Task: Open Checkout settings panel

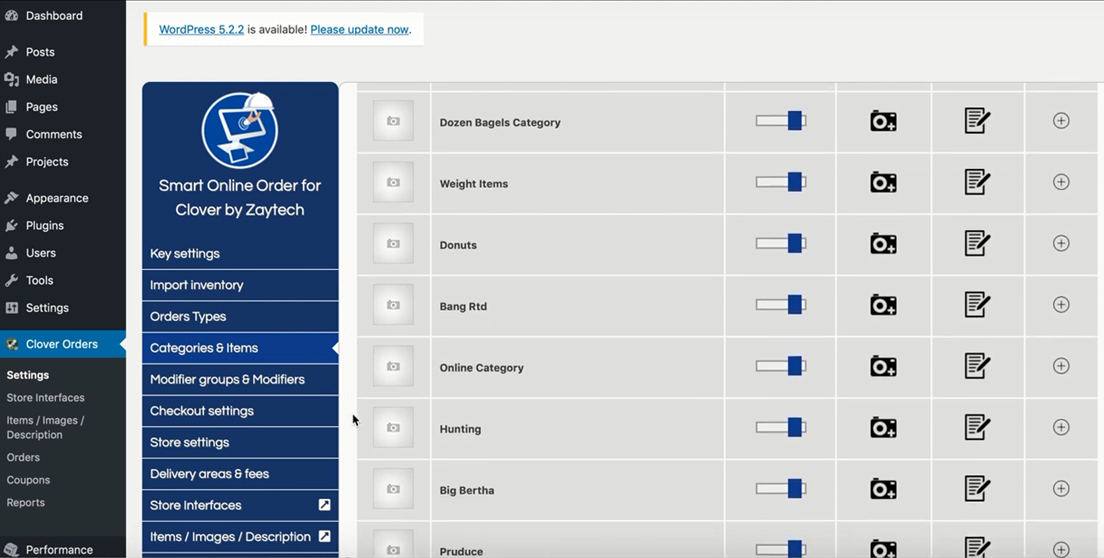Action: click(x=240, y=411)
